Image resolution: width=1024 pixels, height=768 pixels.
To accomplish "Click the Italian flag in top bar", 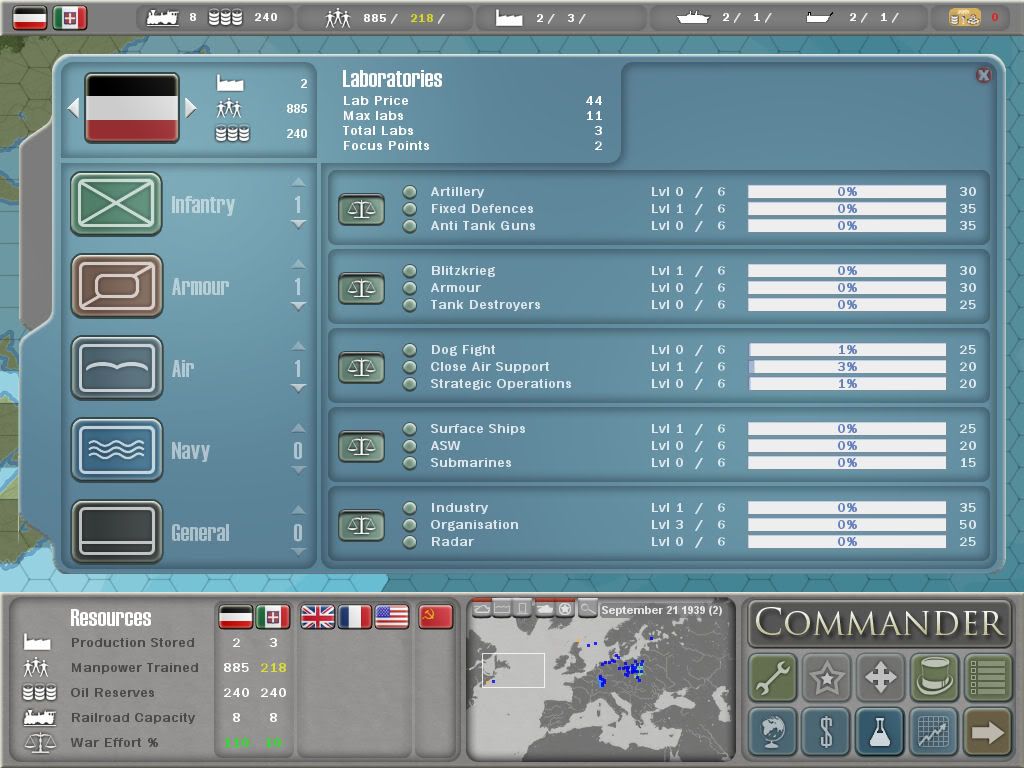I will coord(70,18).
